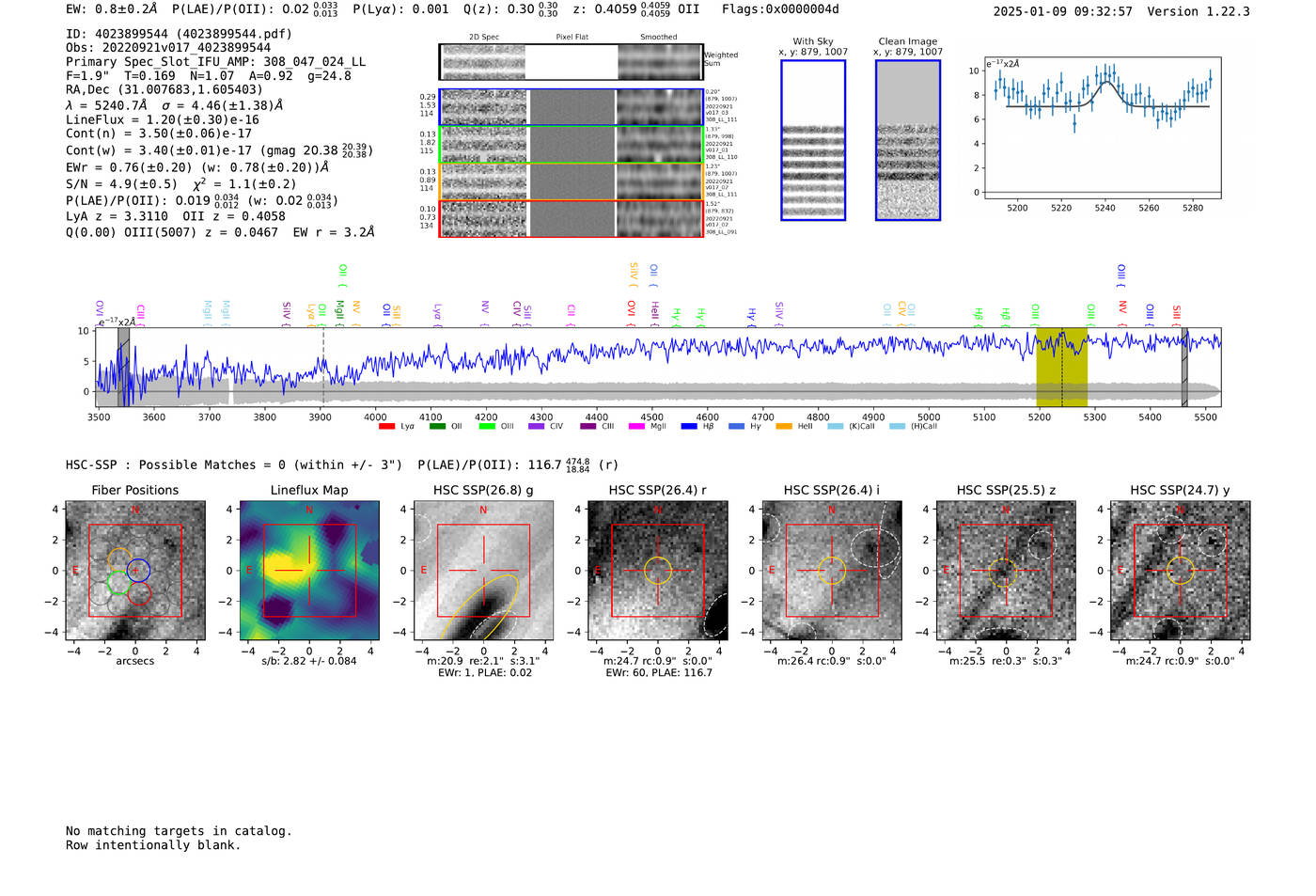Image resolution: width=1316 pixels, height=896 pixels.
Task: Click the dashed marker near 3900 Å
Action: [x=323, y=367]
